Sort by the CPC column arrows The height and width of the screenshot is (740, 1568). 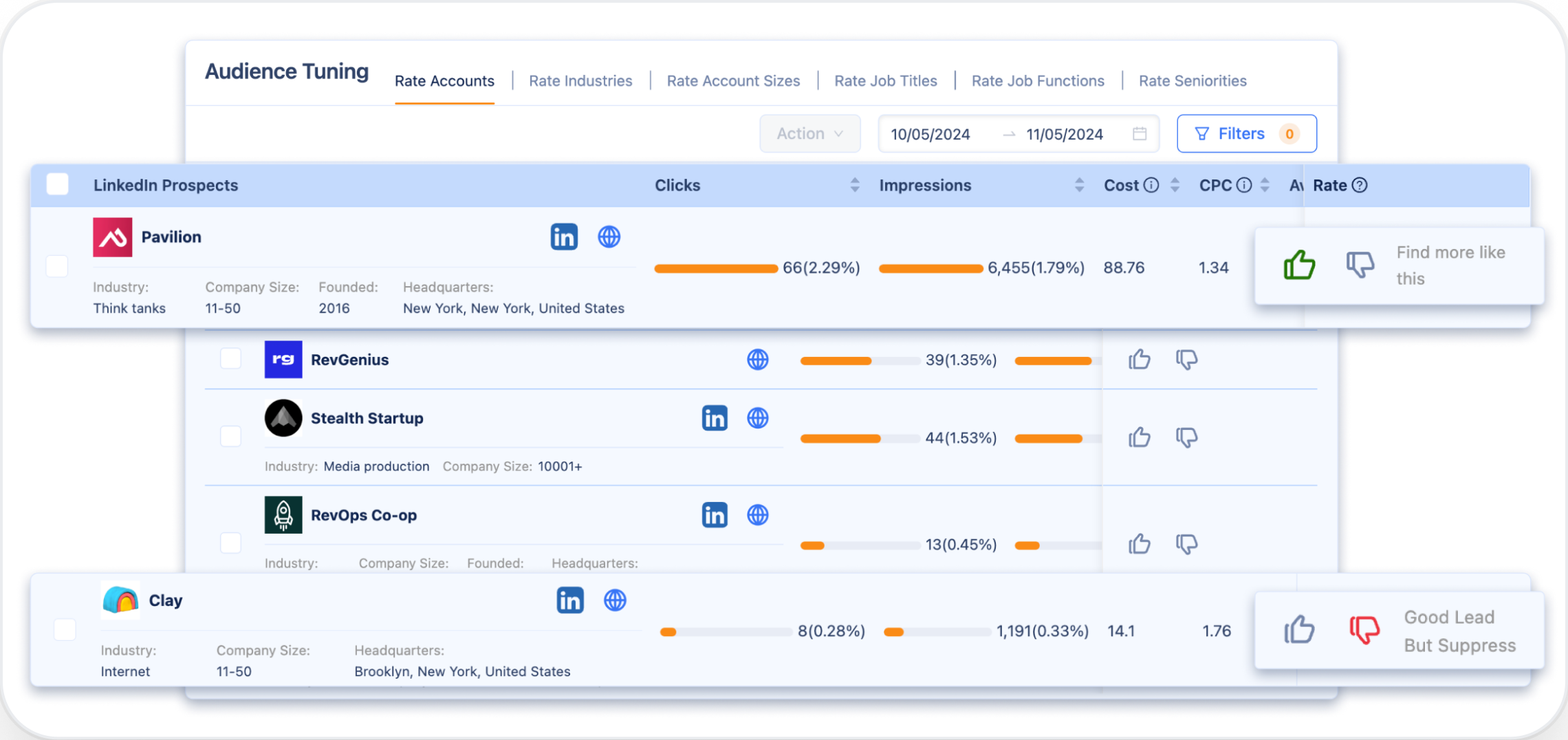pos(1265,185)
